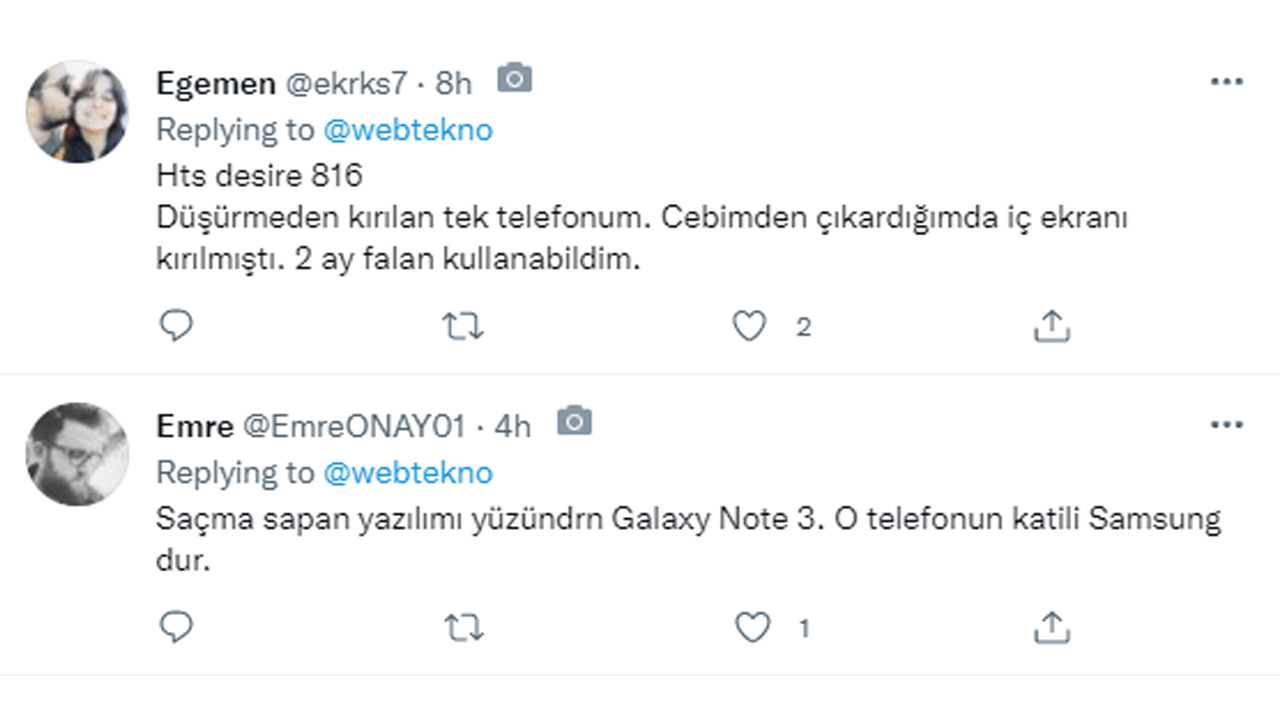
Task: Like Emre's tweet with the heart icon
Action: pyautogui.click(x=749, y=628)
